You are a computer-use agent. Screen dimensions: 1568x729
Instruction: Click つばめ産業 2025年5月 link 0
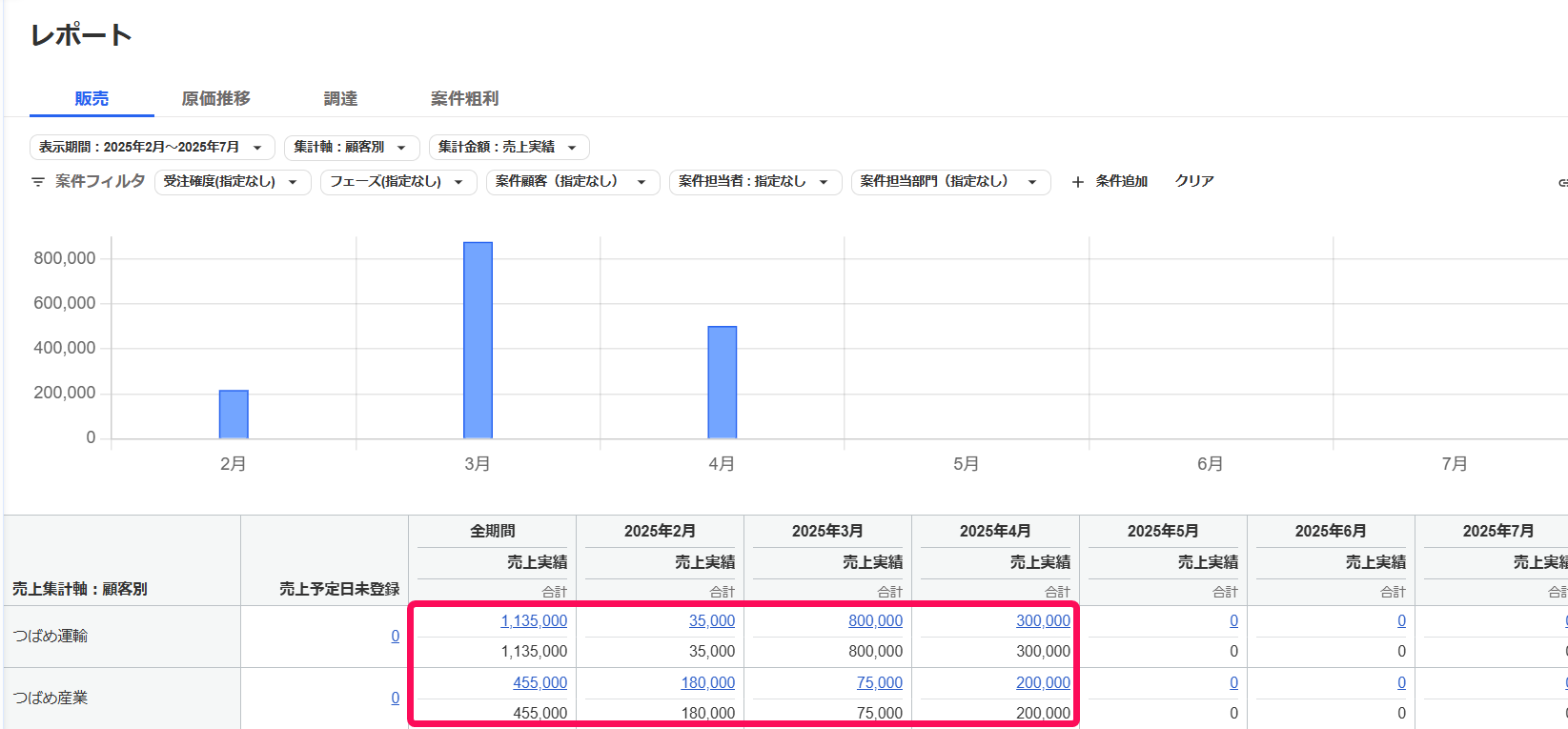tap(1233, 682)
